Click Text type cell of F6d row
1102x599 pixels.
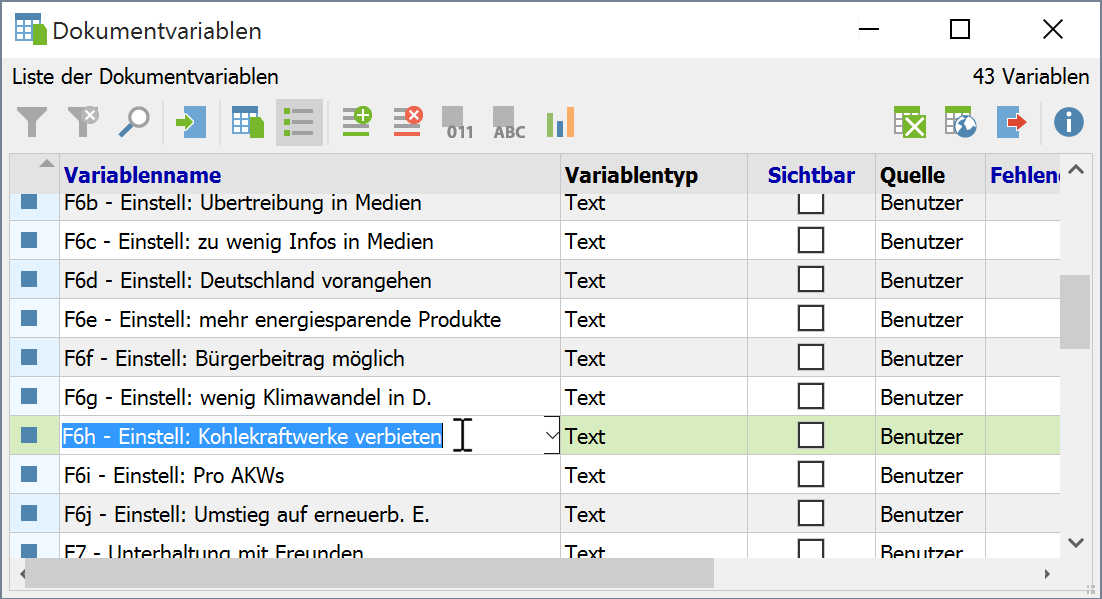(654, 280)
